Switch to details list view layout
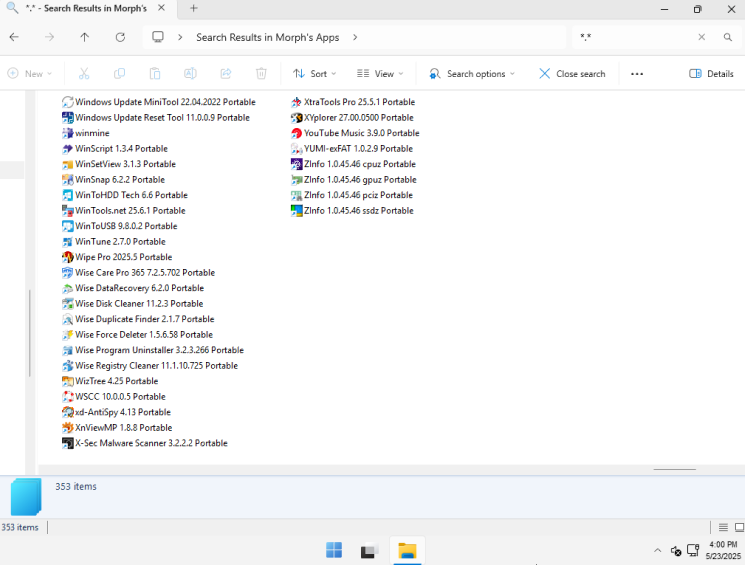 [x=723, y=527]
